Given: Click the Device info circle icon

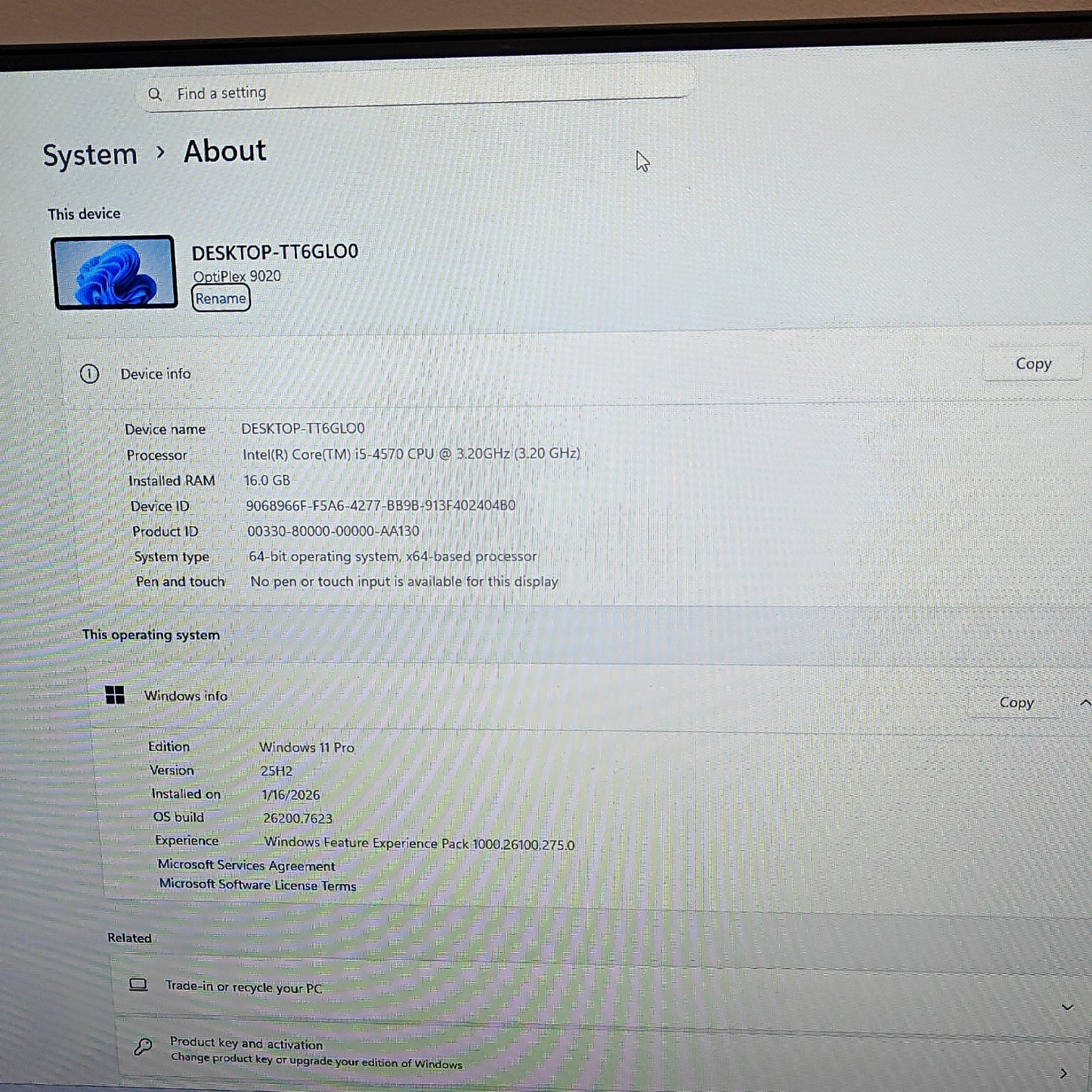Looking at the screenshot, I should pyautogui.click(x=89, y=374).
